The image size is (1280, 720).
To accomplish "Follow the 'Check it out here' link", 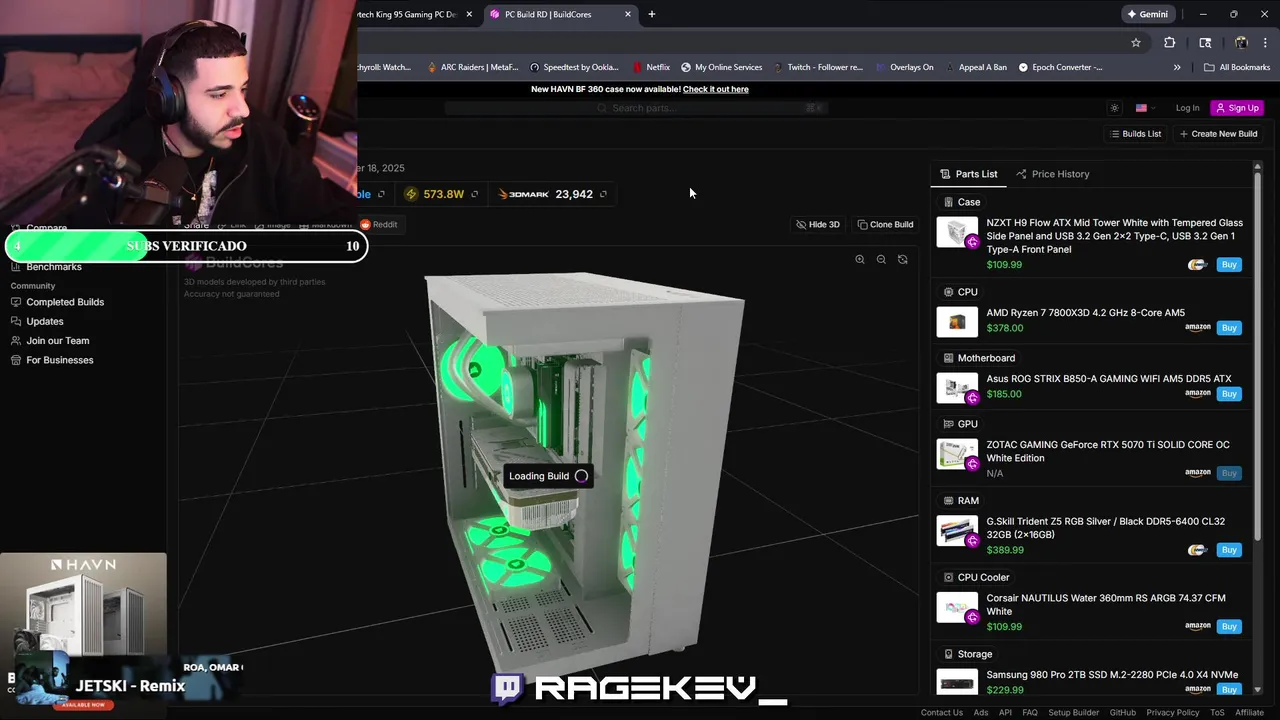I will tap(716, 89).
